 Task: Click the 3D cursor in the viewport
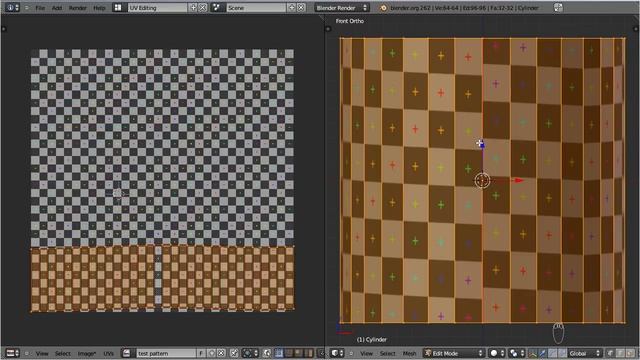(x=482, y=180)
